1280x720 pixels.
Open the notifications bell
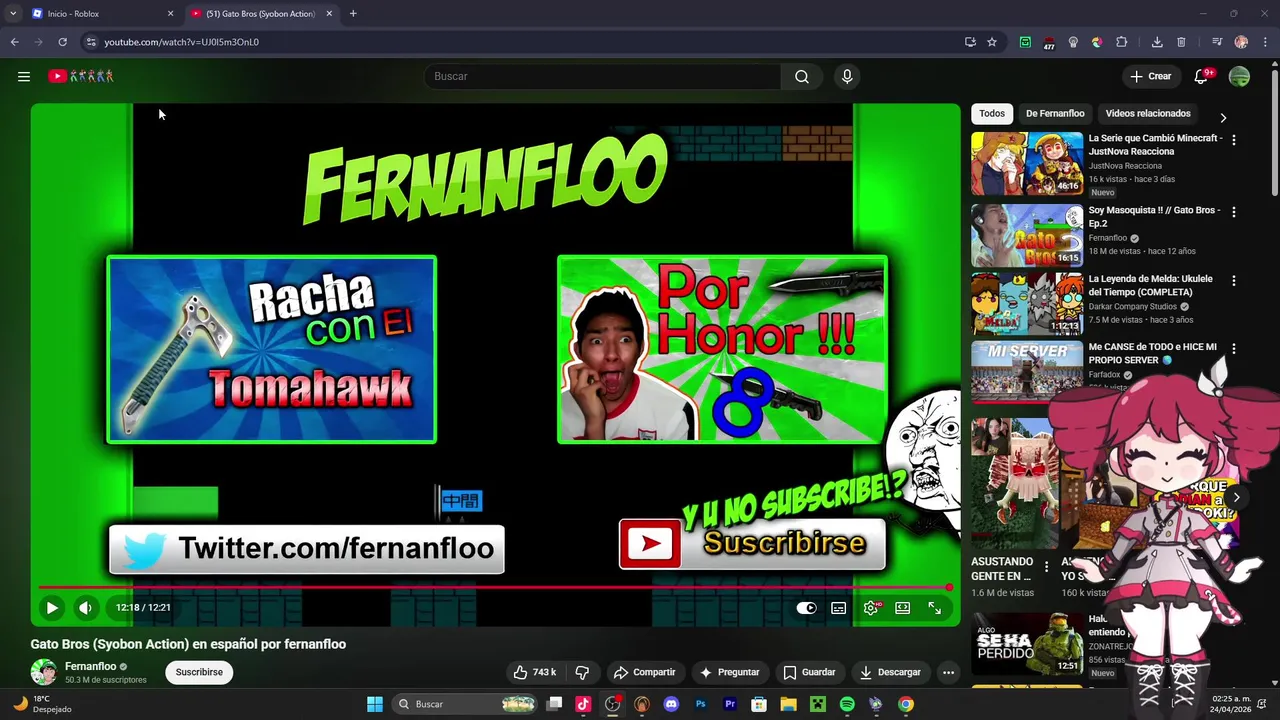pyautogui.click(x=1202, y=76)
